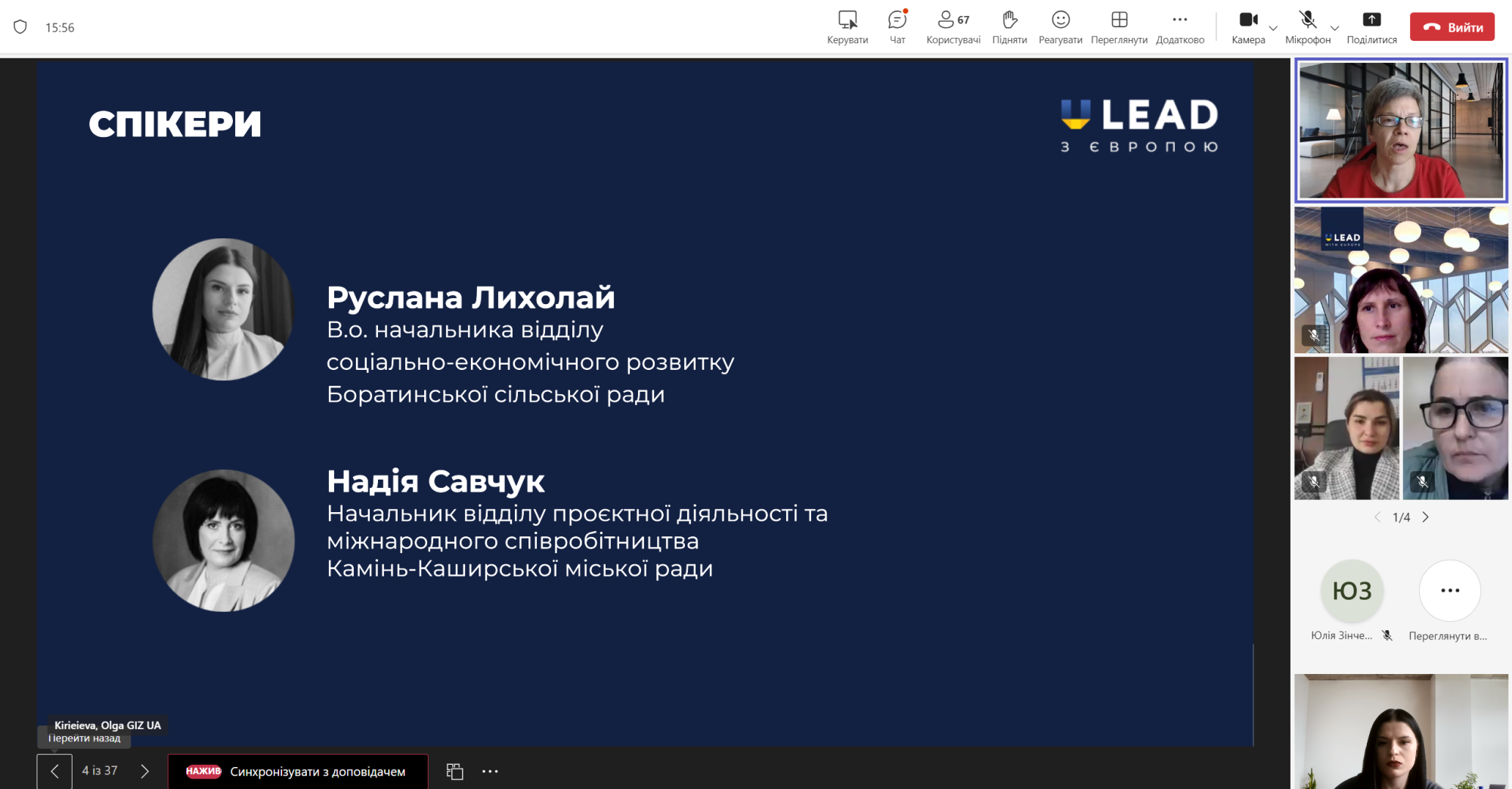This screenshot has width=1512, height=789.
Task: Open slide grid view icon
Action: 454,772
